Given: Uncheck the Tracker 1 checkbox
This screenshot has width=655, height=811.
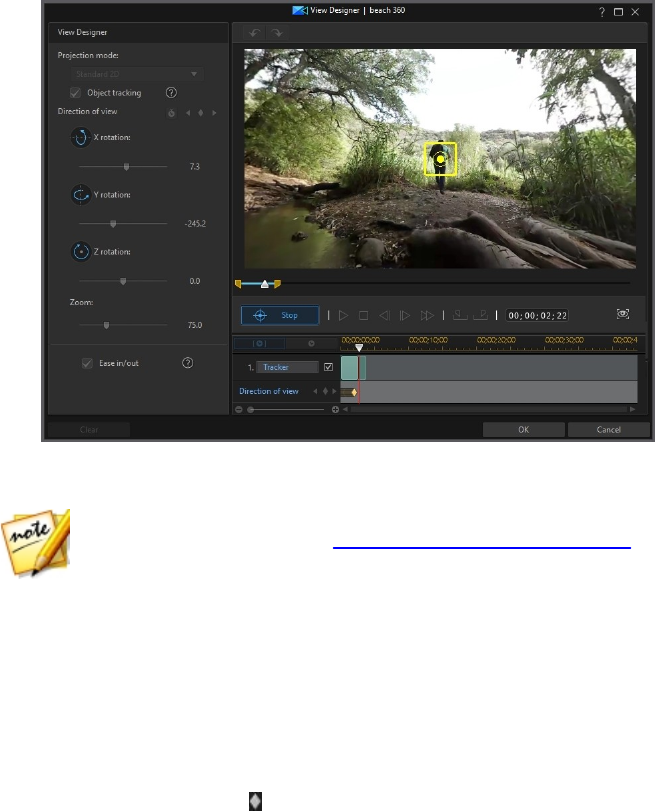Looking at the screenshot, I should click(x=329, y=367).
